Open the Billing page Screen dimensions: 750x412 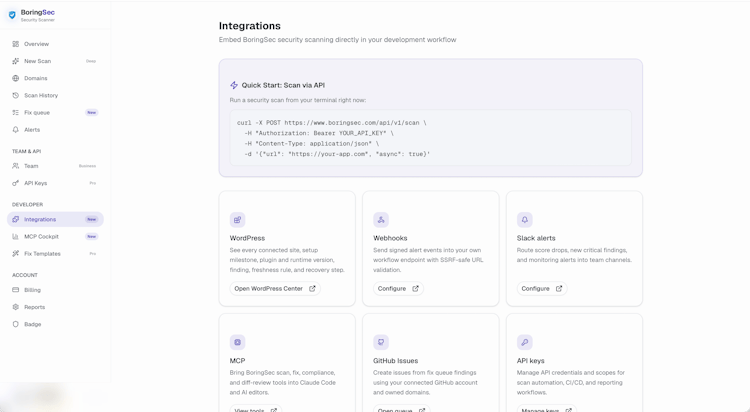click(x=55, y=290)
